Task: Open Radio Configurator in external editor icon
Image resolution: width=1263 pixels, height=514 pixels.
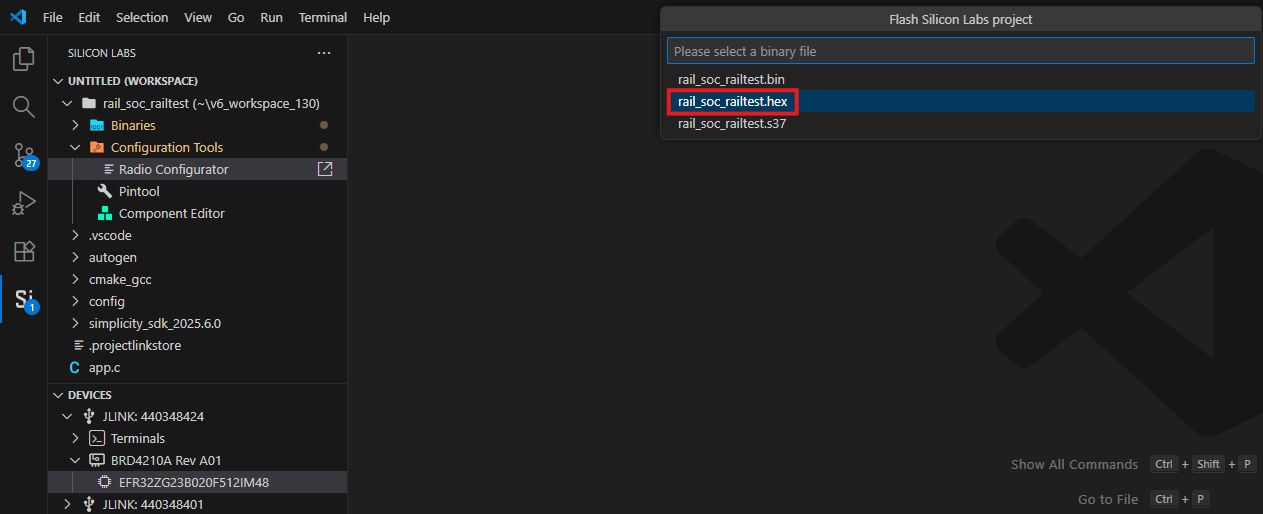Action: 325,169
